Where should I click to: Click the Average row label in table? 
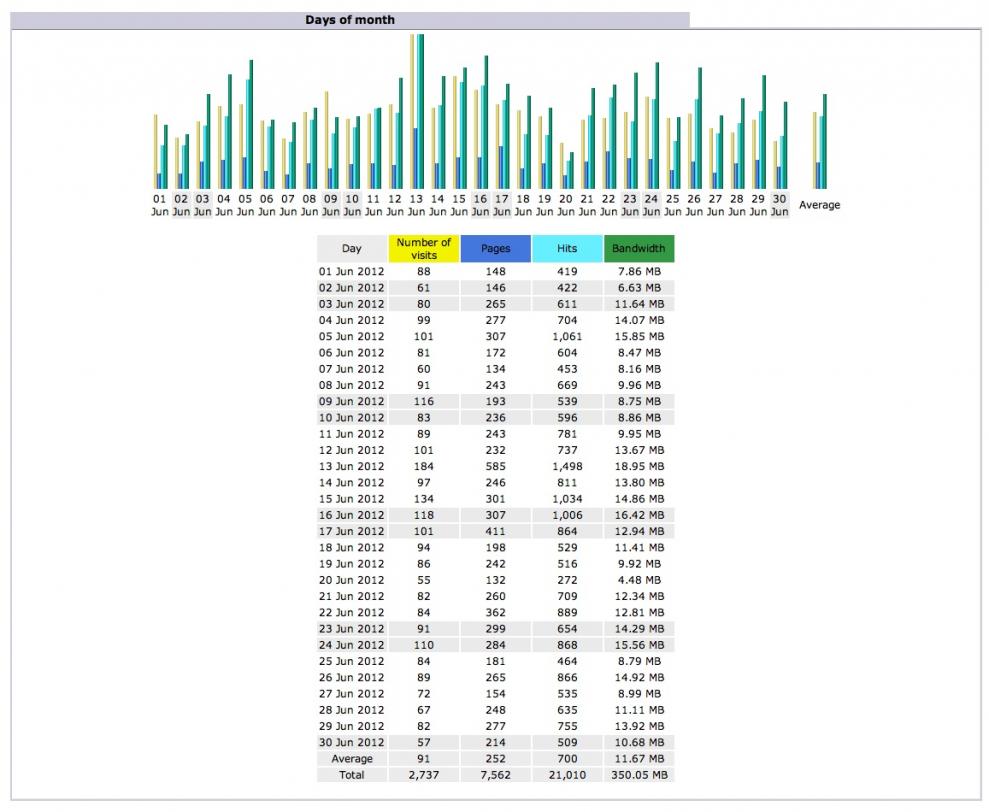[x=351, y=759]
